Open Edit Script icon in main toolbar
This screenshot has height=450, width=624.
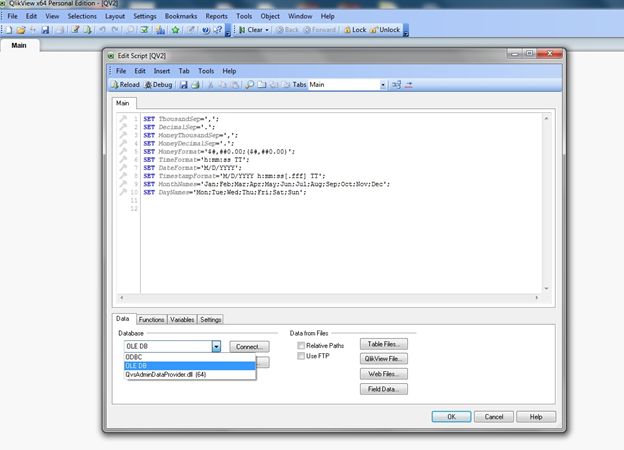pyautogui.click(x=75, y=30)
